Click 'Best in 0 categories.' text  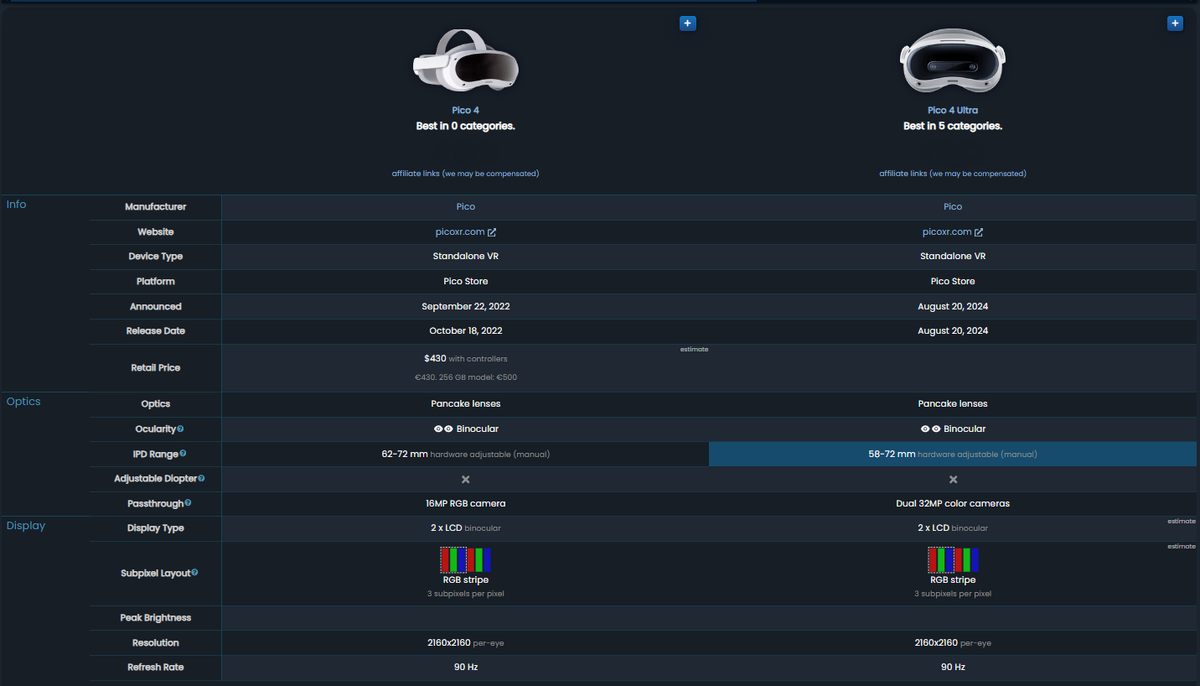coord(465,126)
